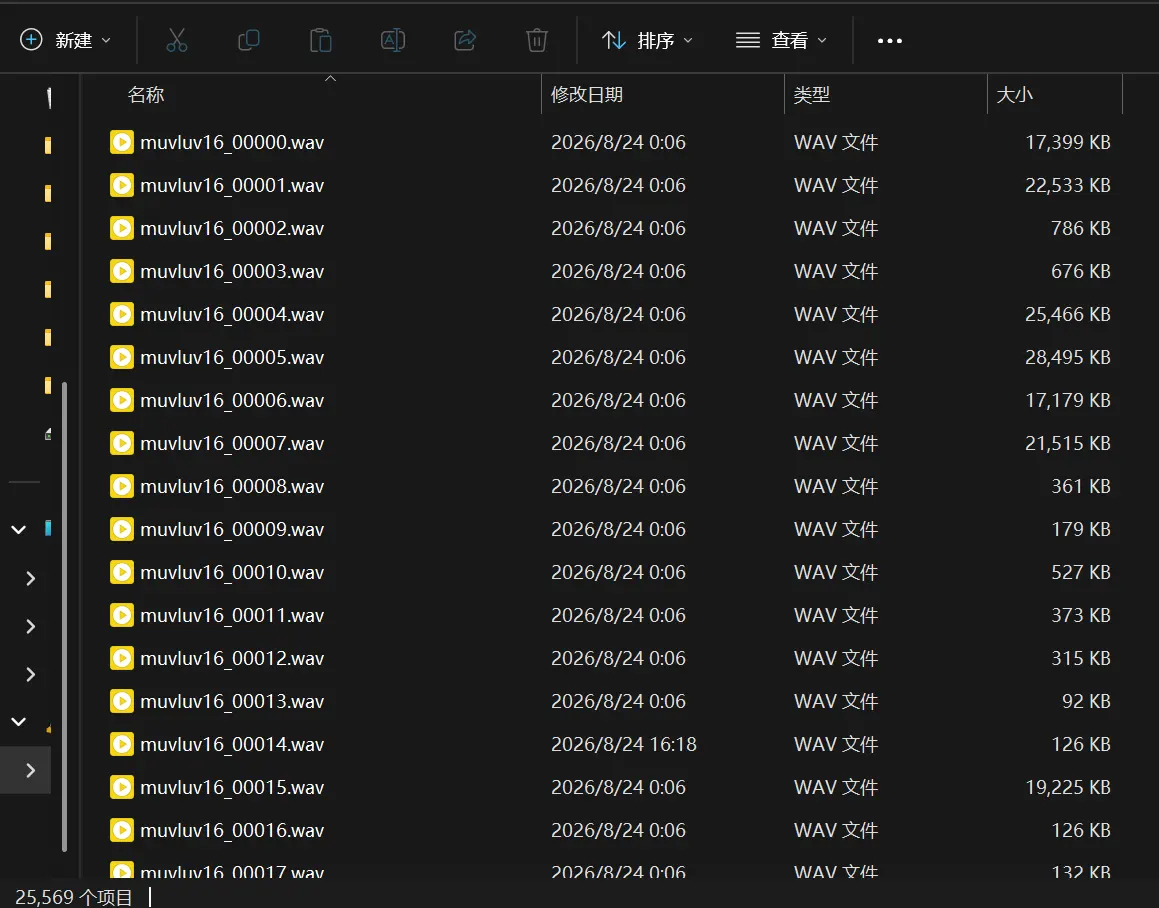Select file name muvluv16_00000.wav
The image size is (1159, 908).
(x=232, y=142)
